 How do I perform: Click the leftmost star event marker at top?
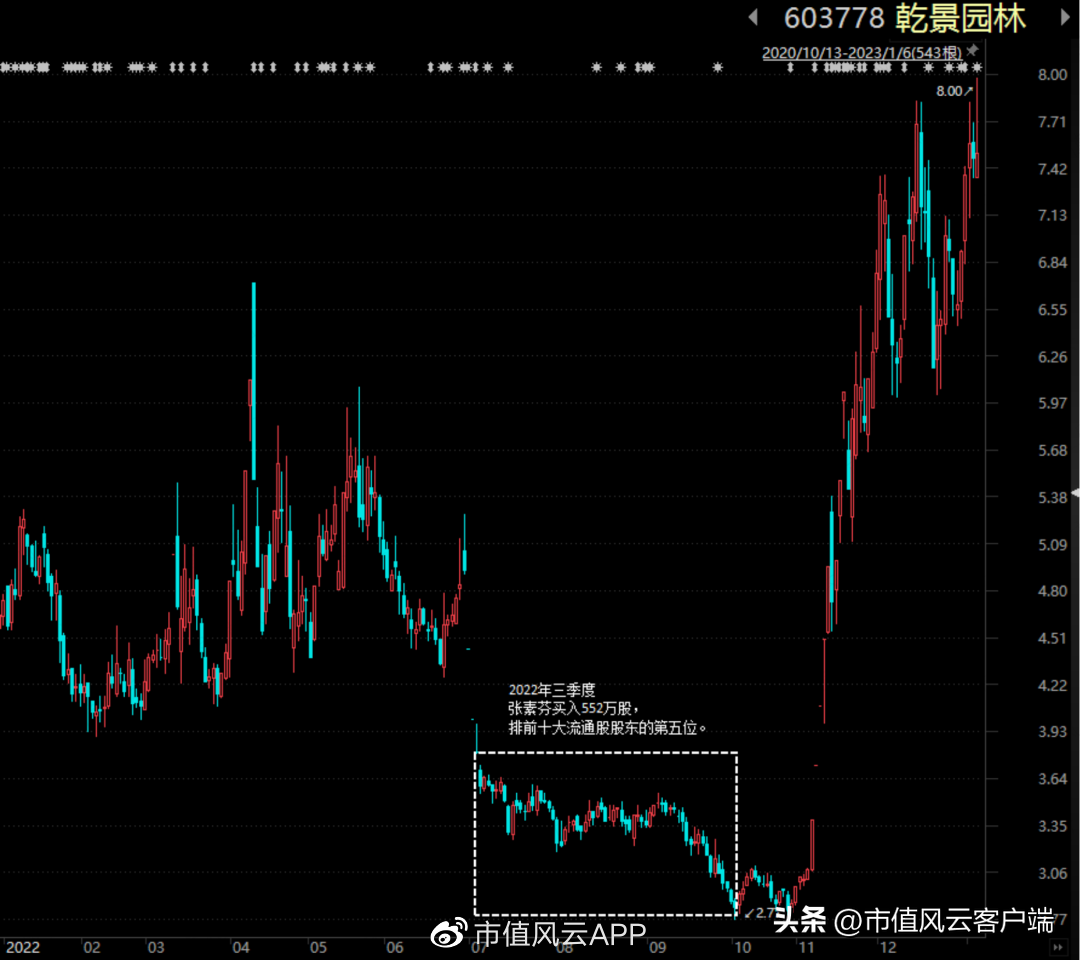tap(4, 67)
